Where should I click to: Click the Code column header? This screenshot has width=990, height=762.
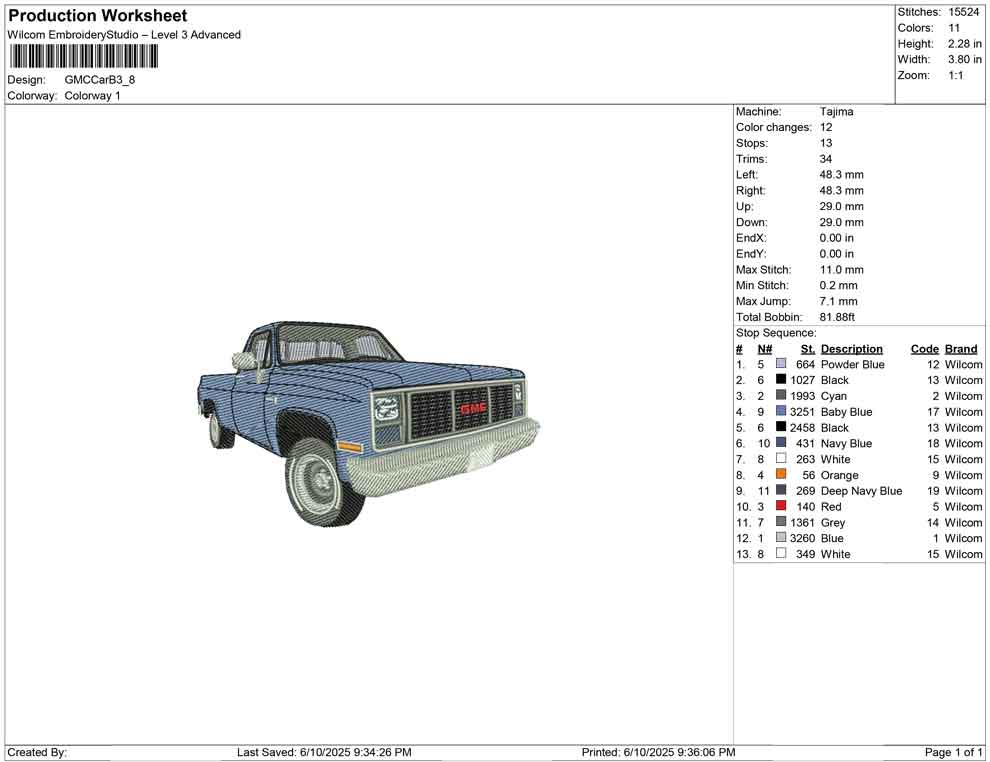pos(924,349)
